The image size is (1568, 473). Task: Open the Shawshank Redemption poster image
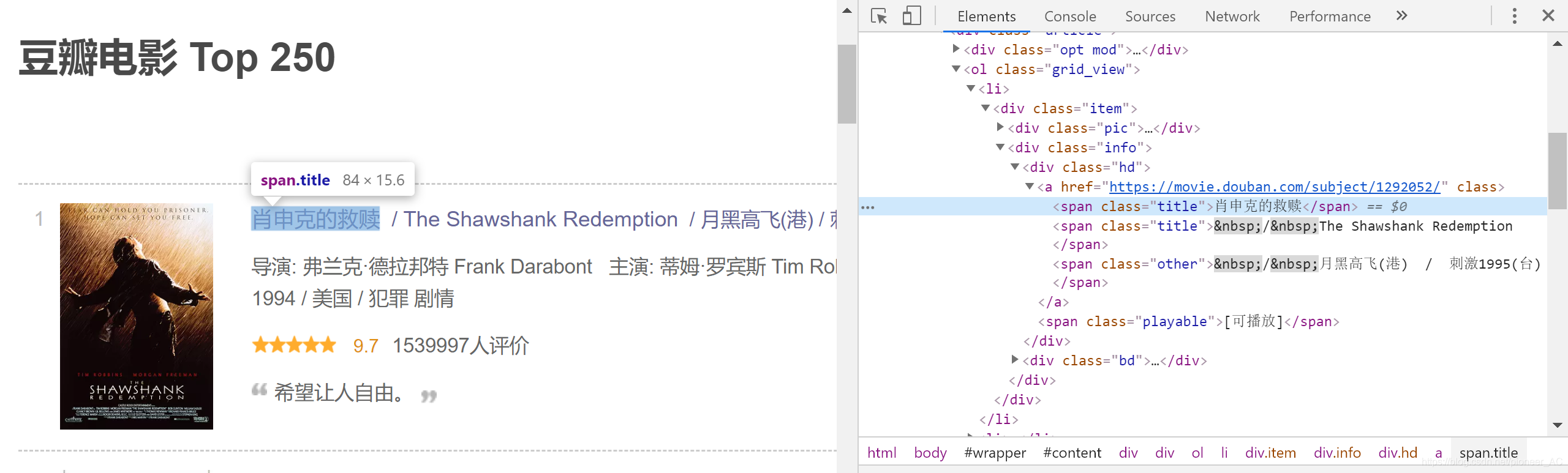137,316
